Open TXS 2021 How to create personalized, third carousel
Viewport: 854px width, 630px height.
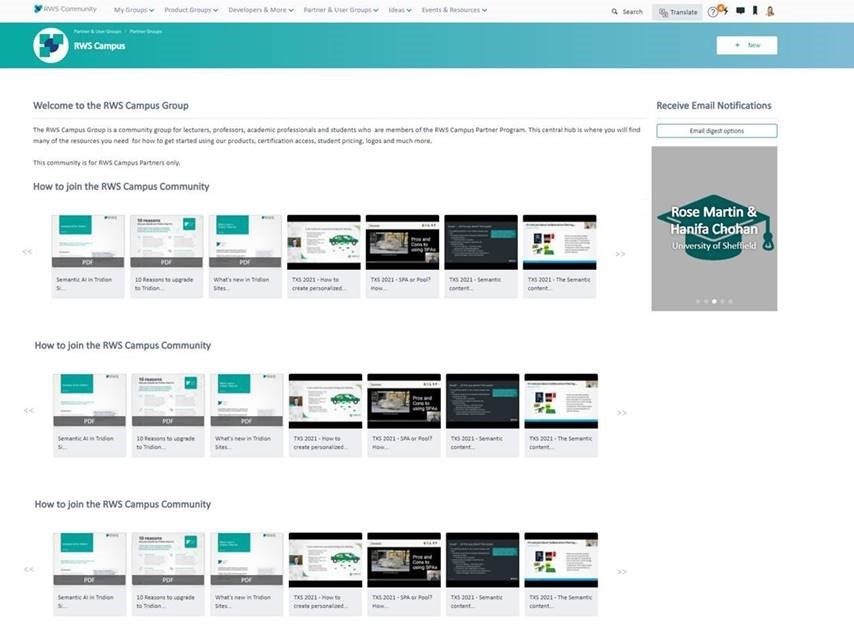click(x=325, y=574)
